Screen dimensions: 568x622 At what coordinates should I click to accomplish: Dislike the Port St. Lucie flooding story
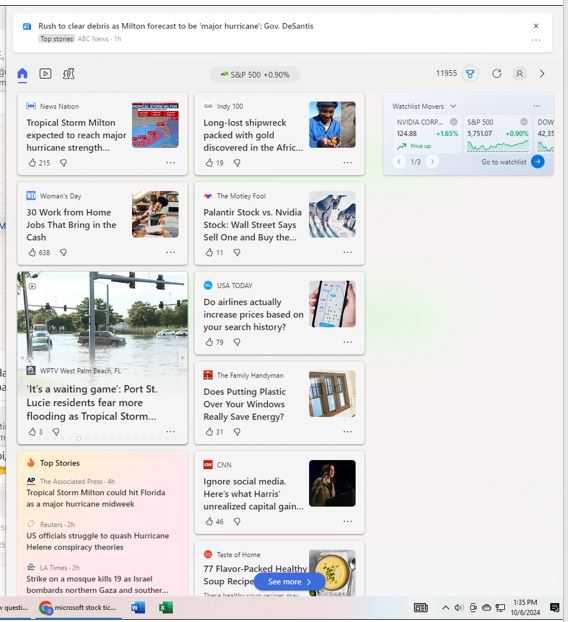(56, 432)
